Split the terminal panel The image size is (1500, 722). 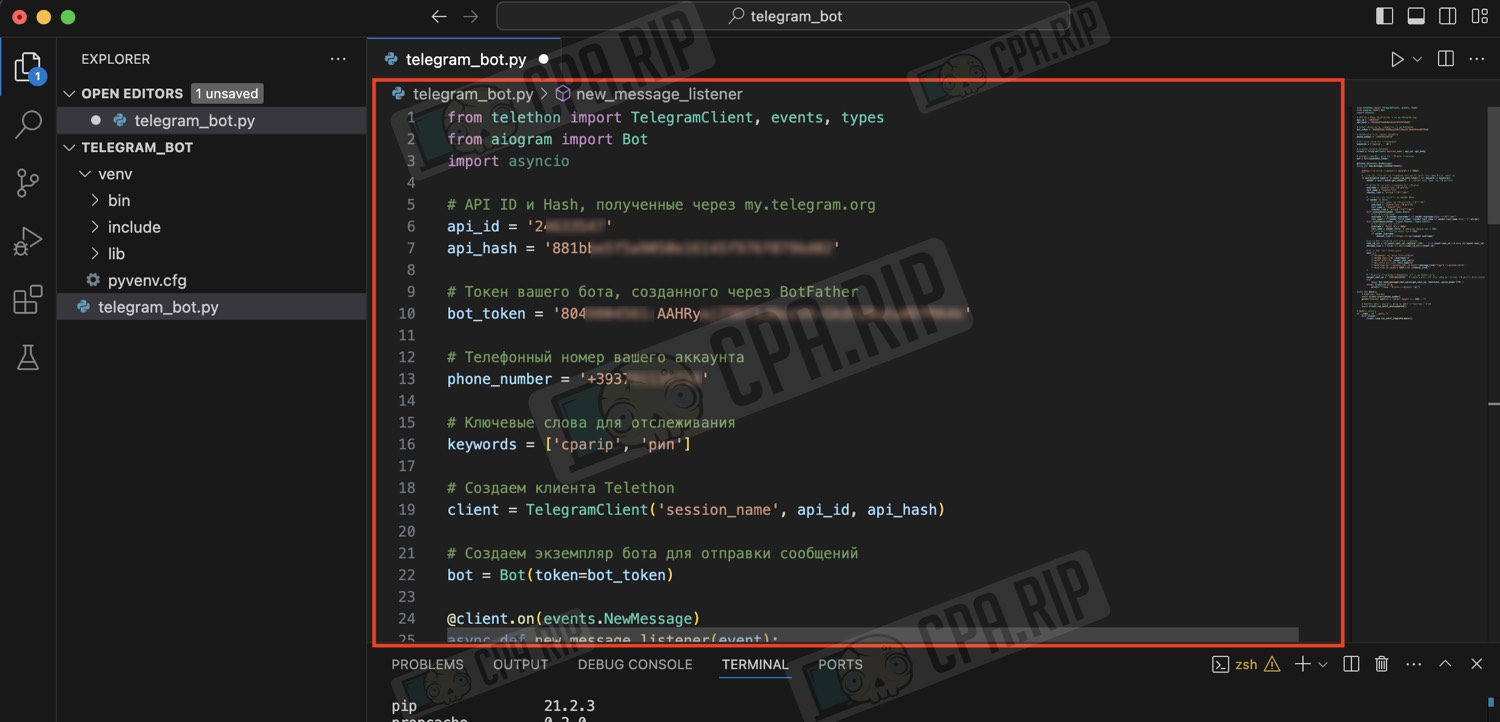[1351, 664]
